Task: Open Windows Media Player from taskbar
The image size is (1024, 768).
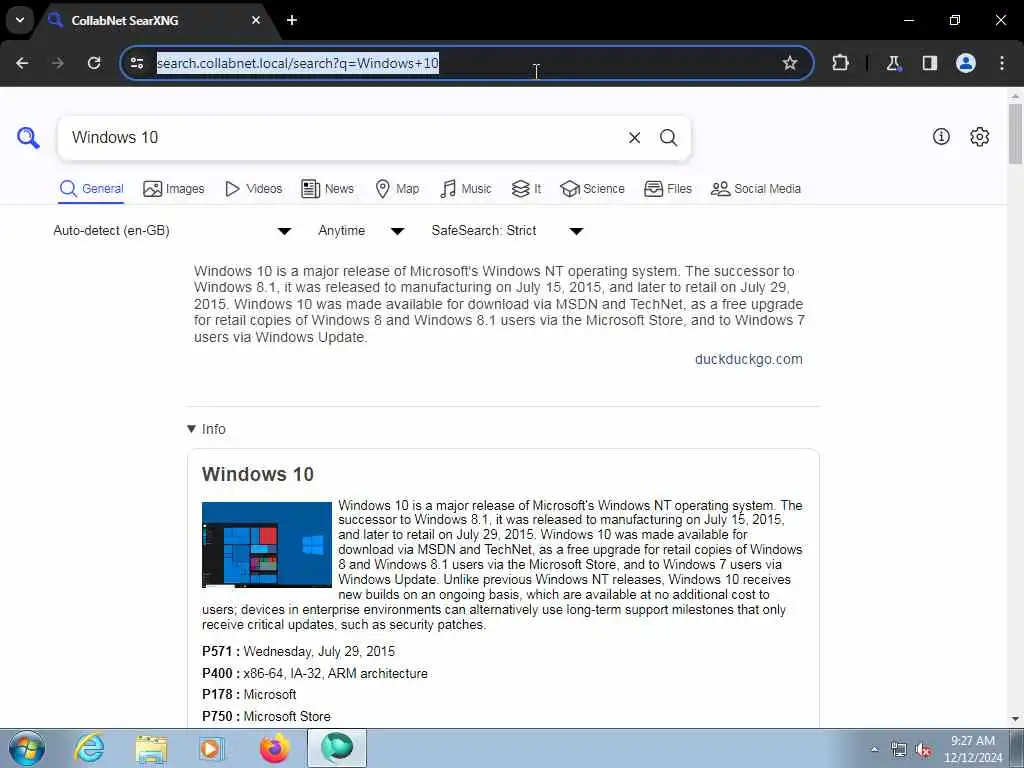Action: 212,748
